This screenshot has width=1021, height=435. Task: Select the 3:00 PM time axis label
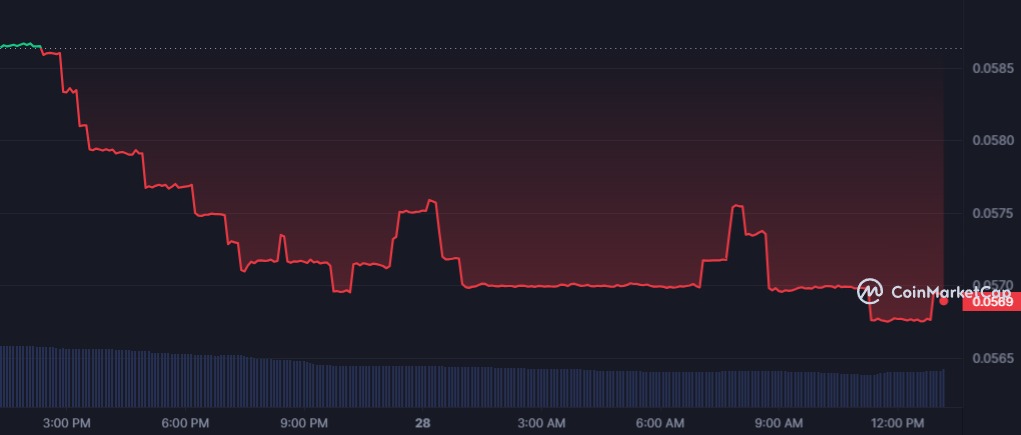(x=67, y=423)
